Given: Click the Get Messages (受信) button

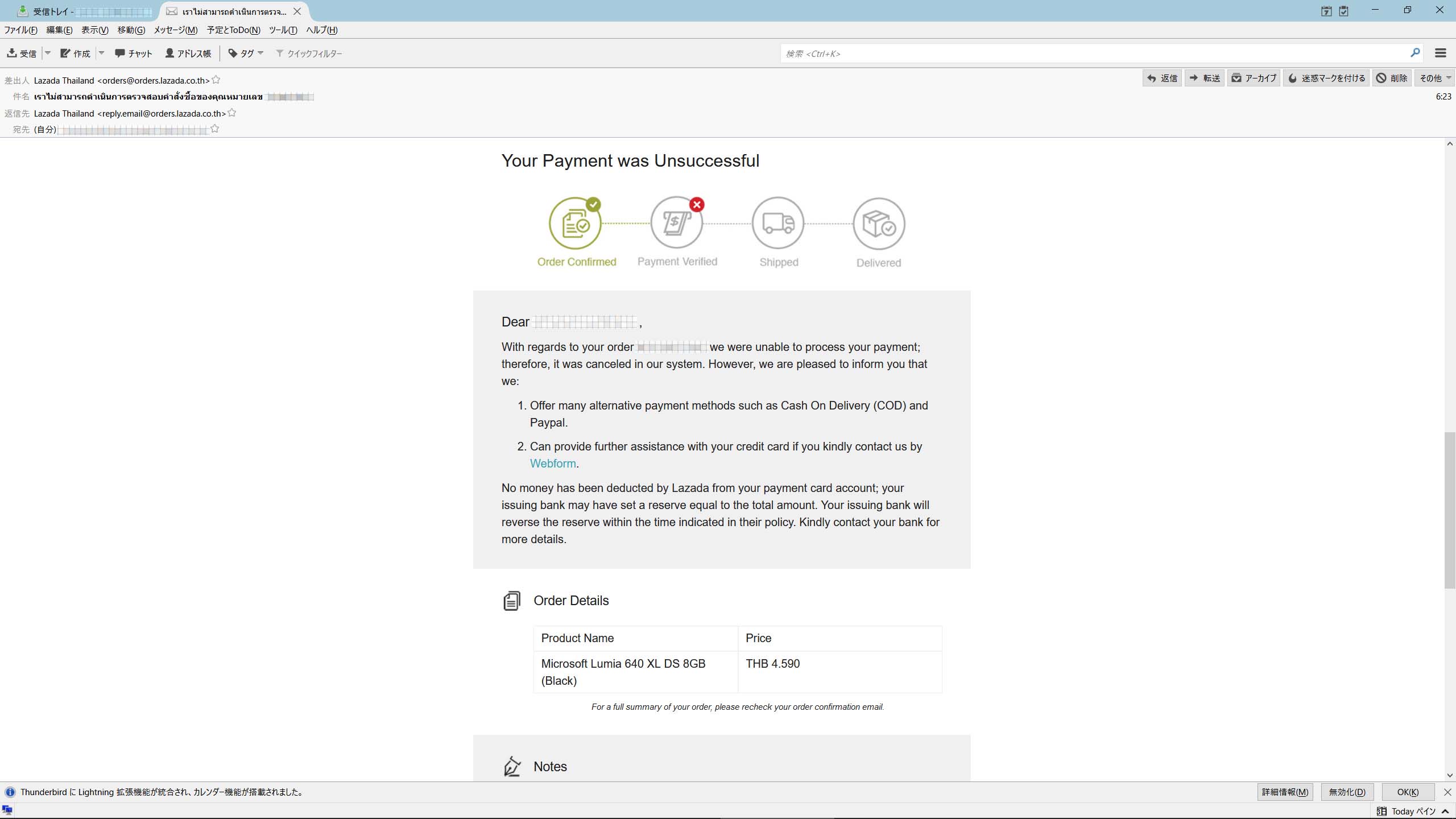Looking at the screenshot, I should pyautogui.click(x=22, y=53).
